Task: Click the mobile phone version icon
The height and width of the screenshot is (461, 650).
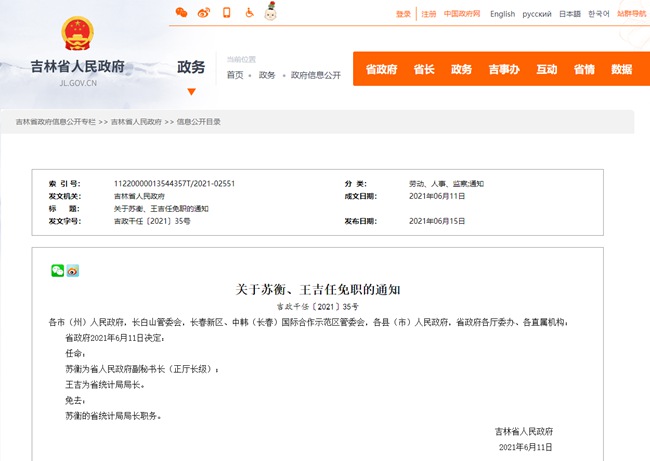Action: pyautogui.click(x=226, y=13)
